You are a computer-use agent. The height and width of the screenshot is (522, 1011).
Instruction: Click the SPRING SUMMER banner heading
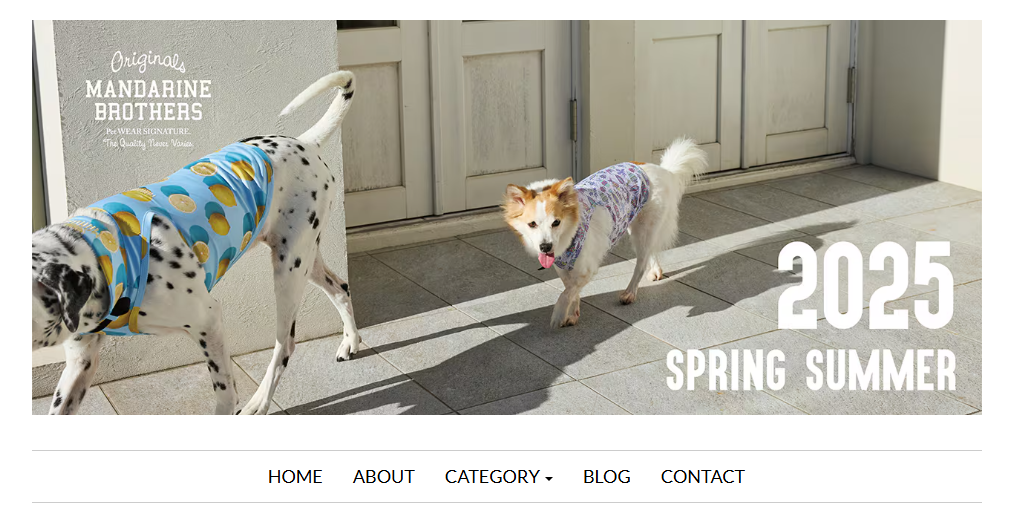pos(811,370)
